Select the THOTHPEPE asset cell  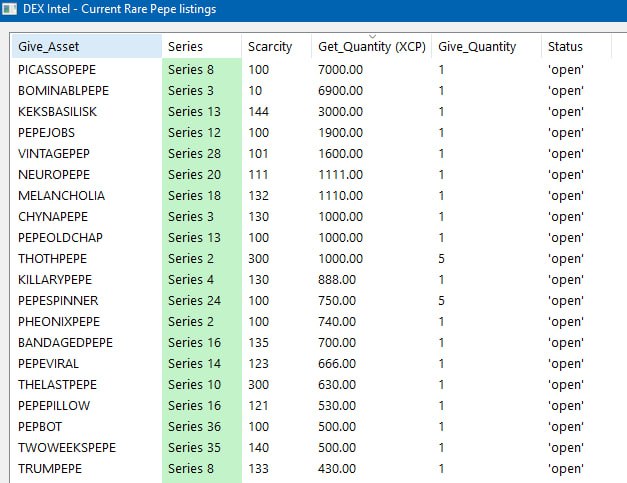(x=52, y=259)
